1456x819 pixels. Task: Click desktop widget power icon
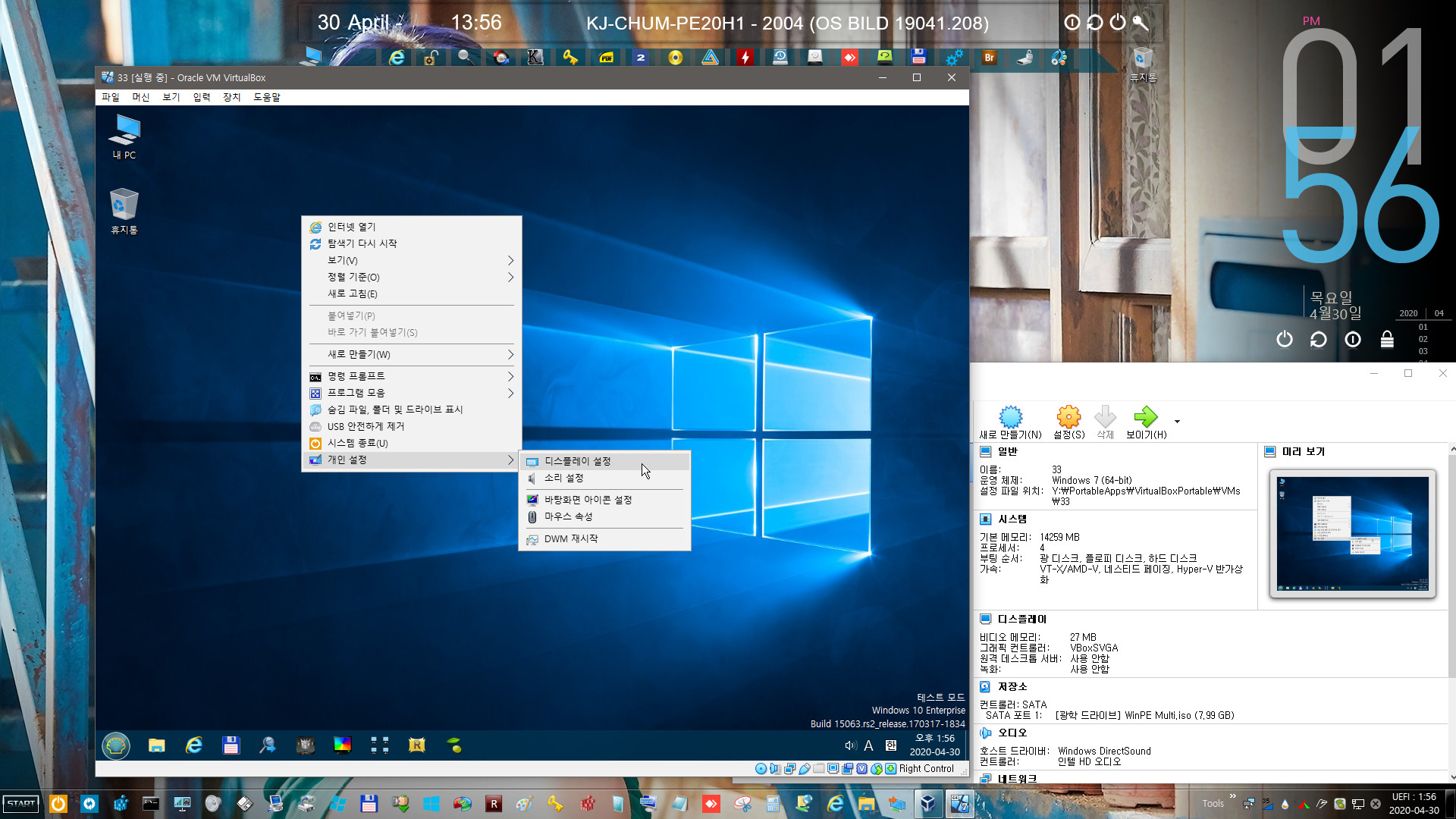pyautogui.click(x=1284, y=339)
